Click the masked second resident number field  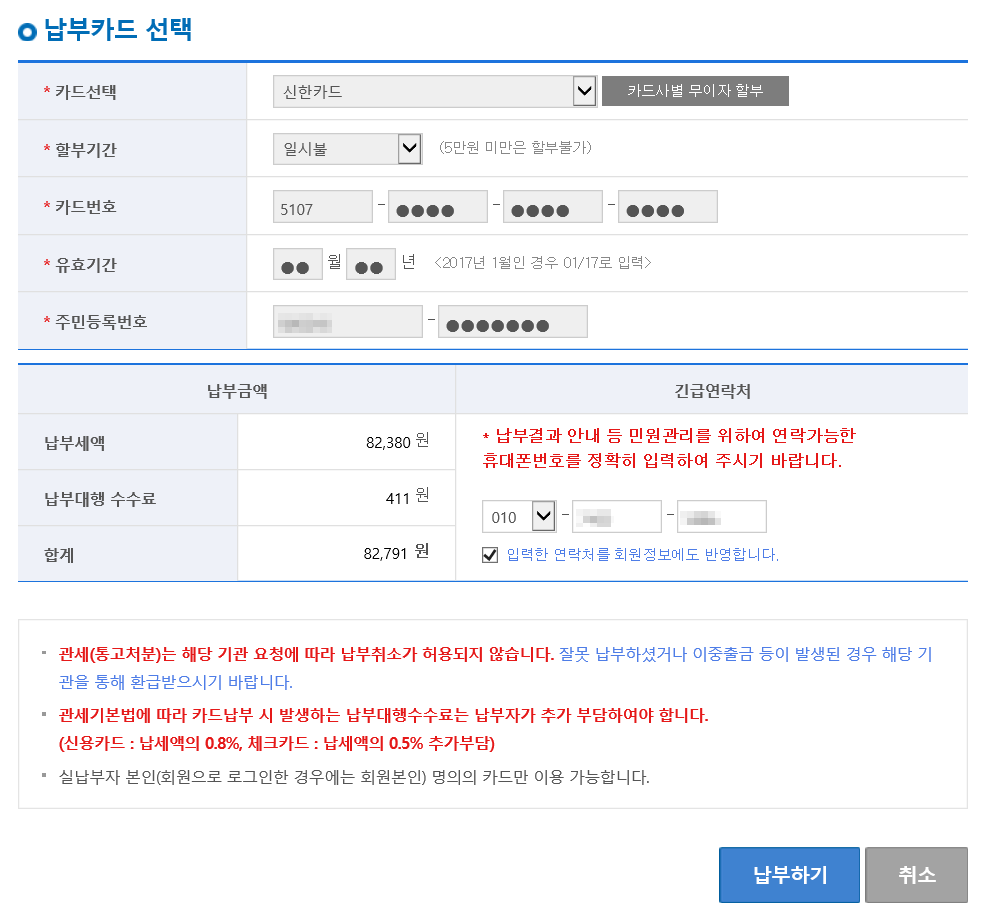click(x=513, y=321)
